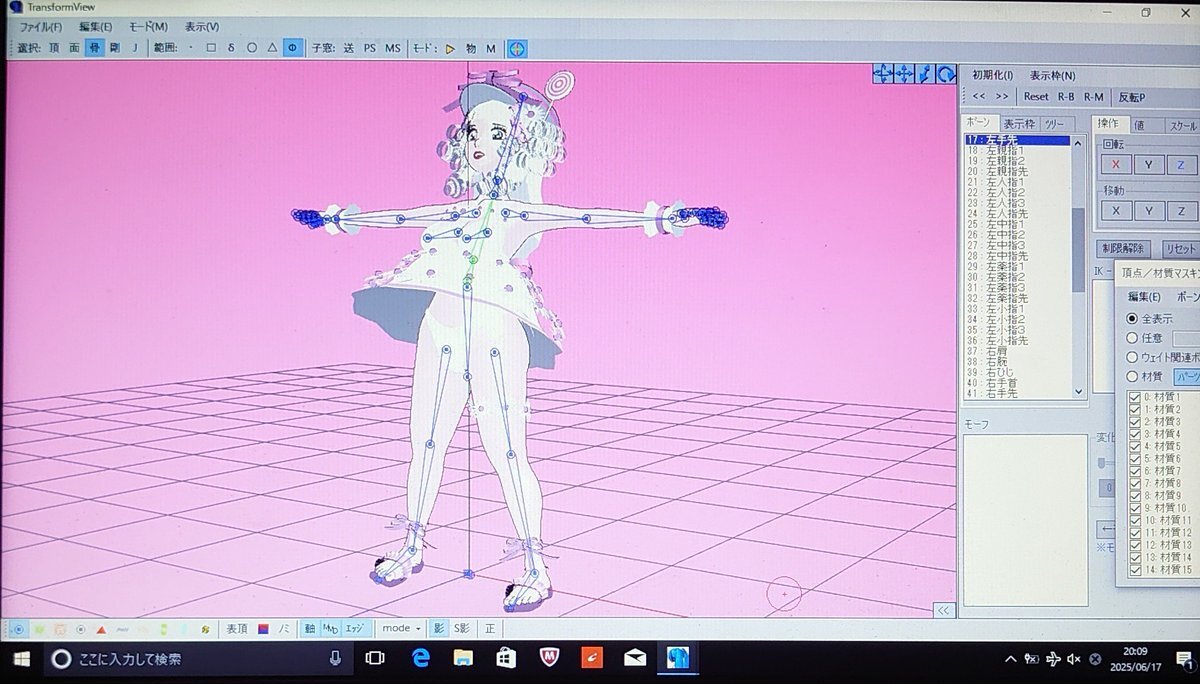Image resolution: width=1200 pixels, height=684 pixels.
Task: Uncheck the 7: 材質8 checkbox
Action: click(1133, 483)
